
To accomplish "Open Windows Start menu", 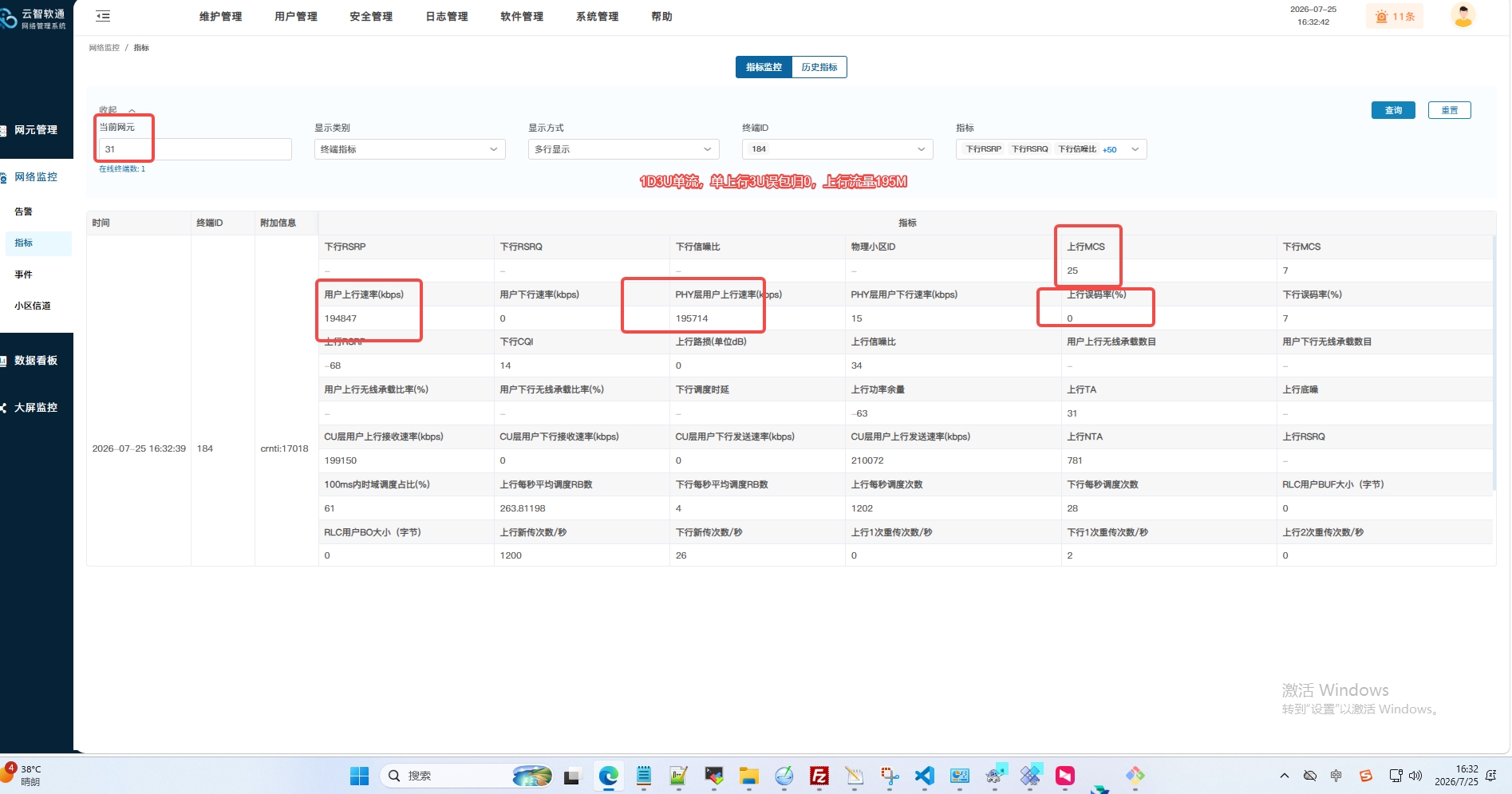I will 360,776.
